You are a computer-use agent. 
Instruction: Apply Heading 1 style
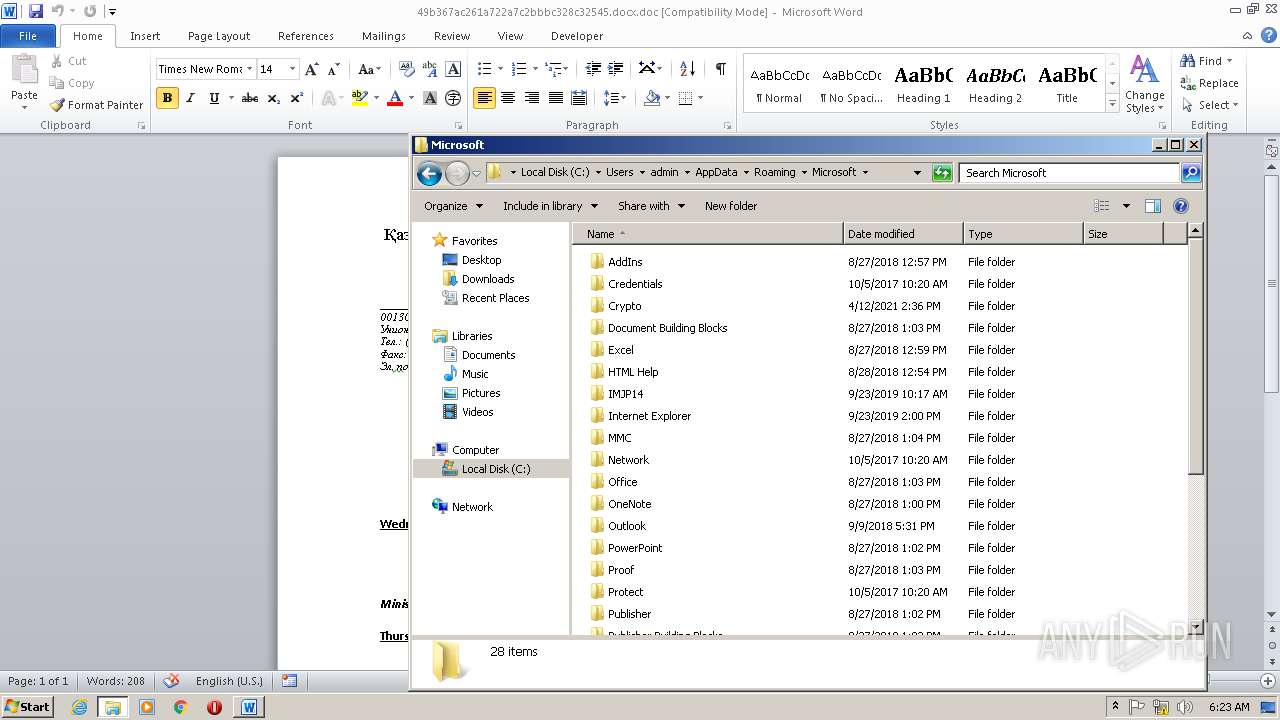[x=924, y=84]
